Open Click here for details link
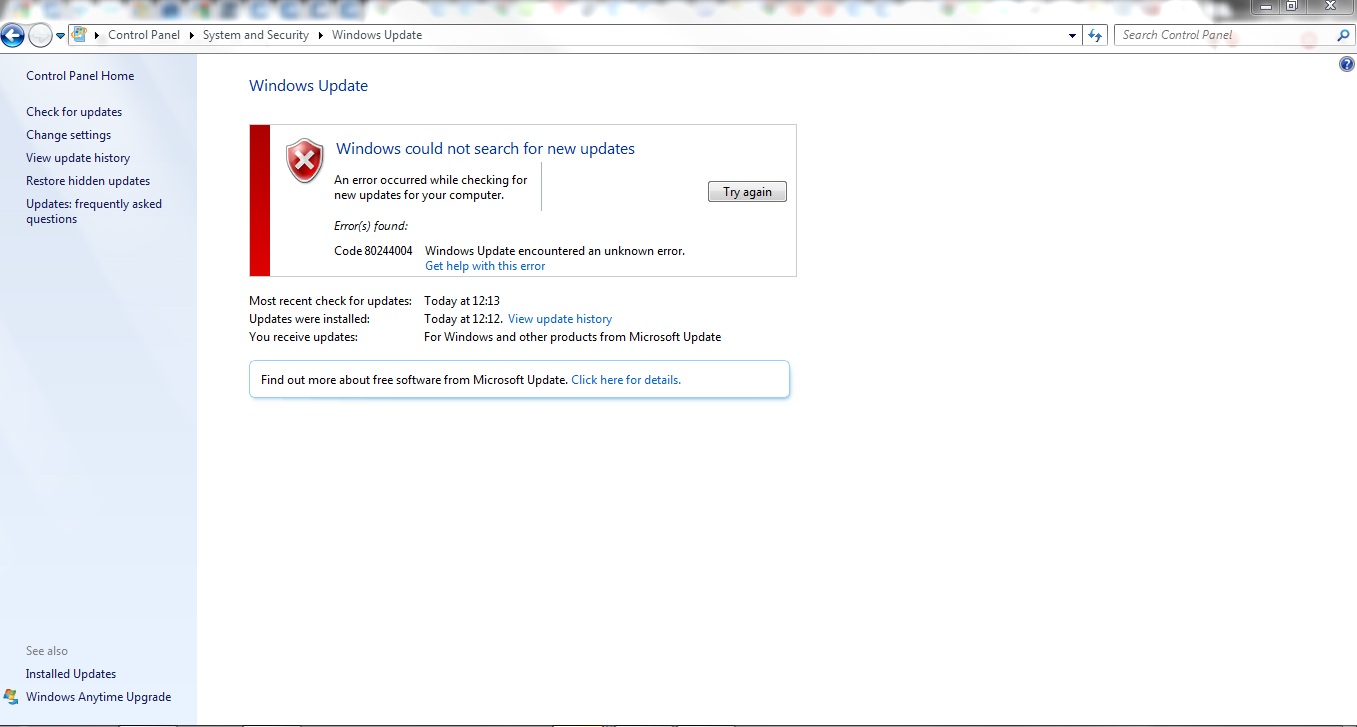The width and height of the screenshot is (1357, 727). pyautogui.click(x=626, y=380)
